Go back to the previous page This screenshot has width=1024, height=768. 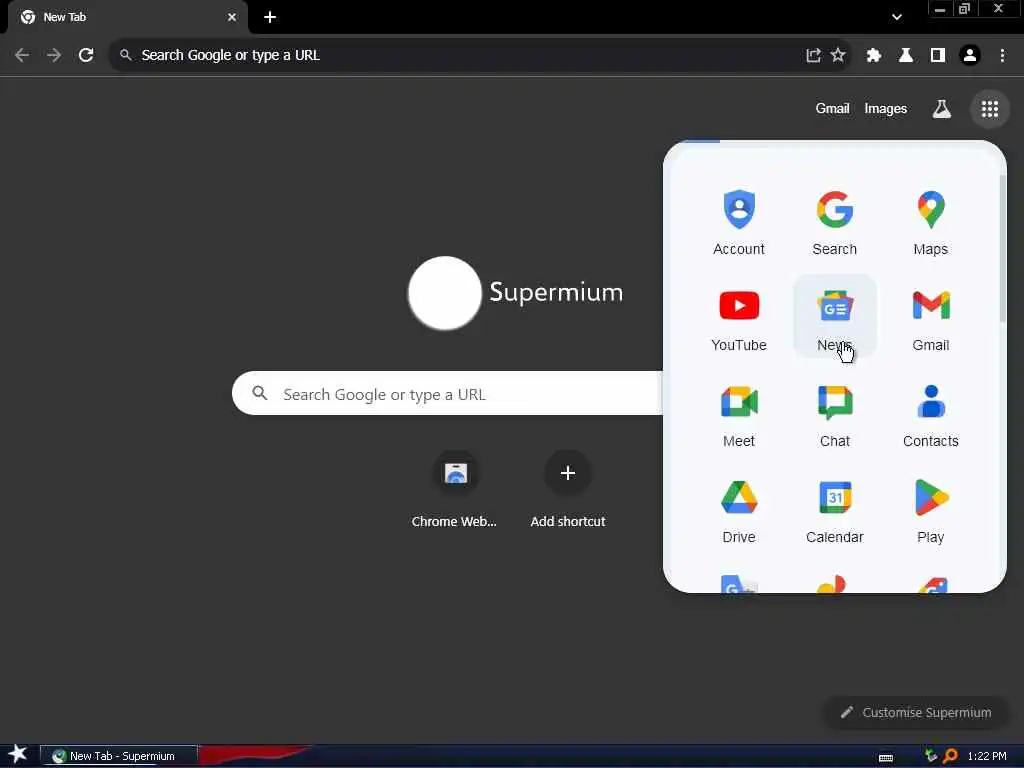[22, 56]
